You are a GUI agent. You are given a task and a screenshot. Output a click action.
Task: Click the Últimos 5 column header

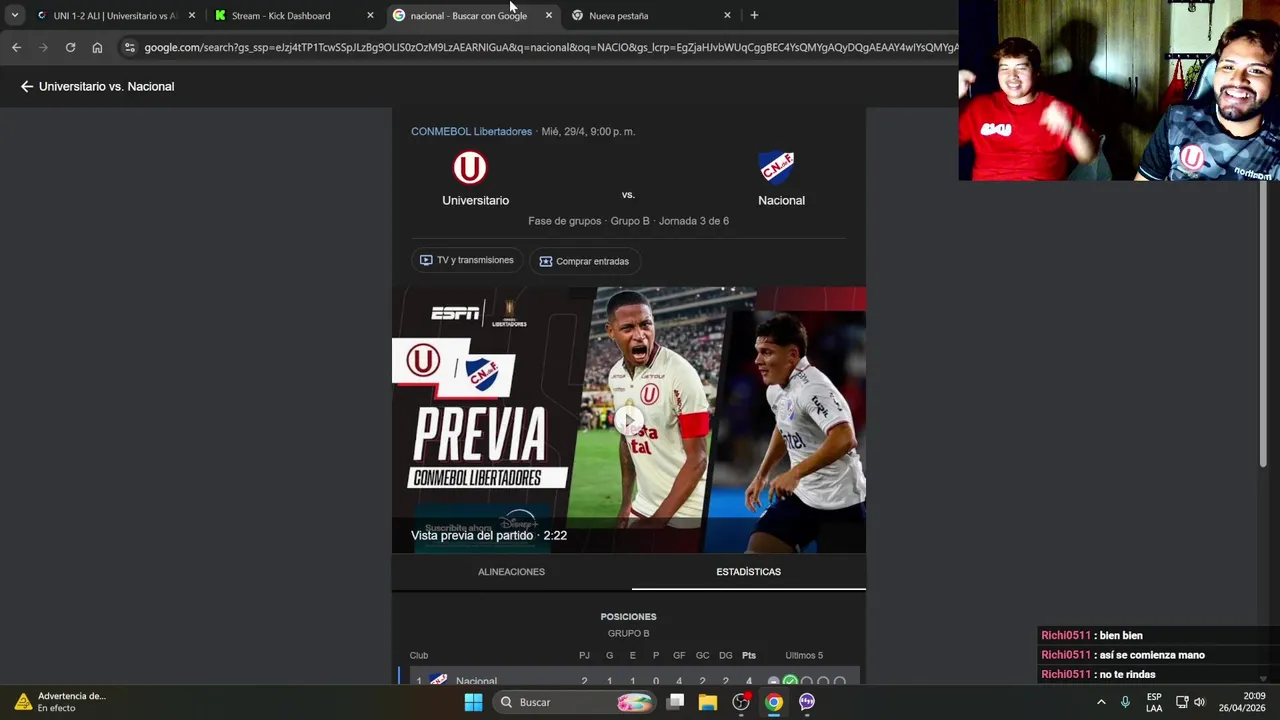click(x=804, y=655)
